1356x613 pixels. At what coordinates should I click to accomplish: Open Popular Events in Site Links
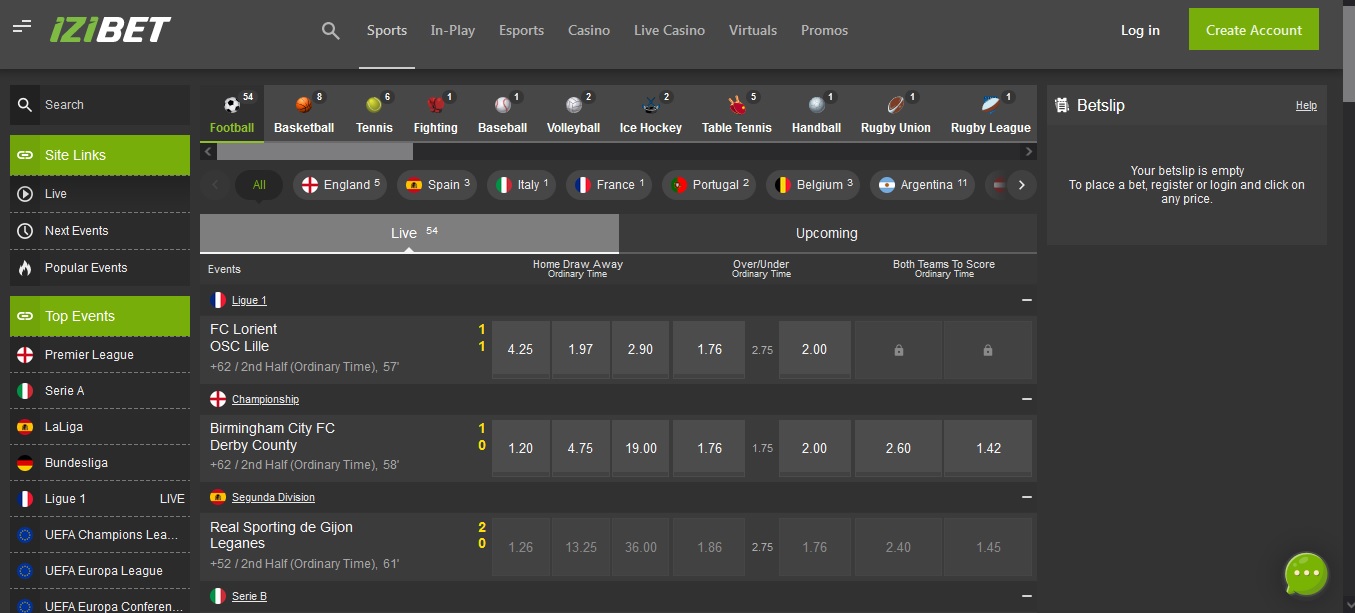point(100,268)
